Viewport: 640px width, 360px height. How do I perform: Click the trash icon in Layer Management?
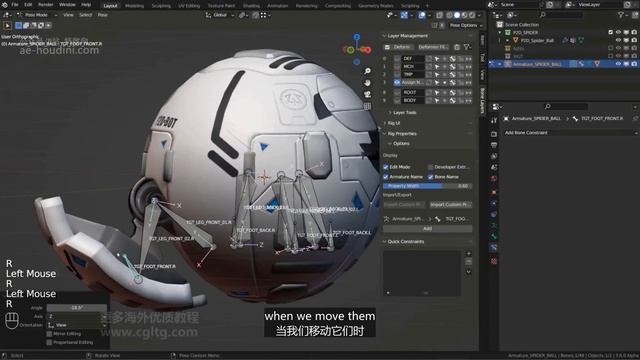[457, 47]
